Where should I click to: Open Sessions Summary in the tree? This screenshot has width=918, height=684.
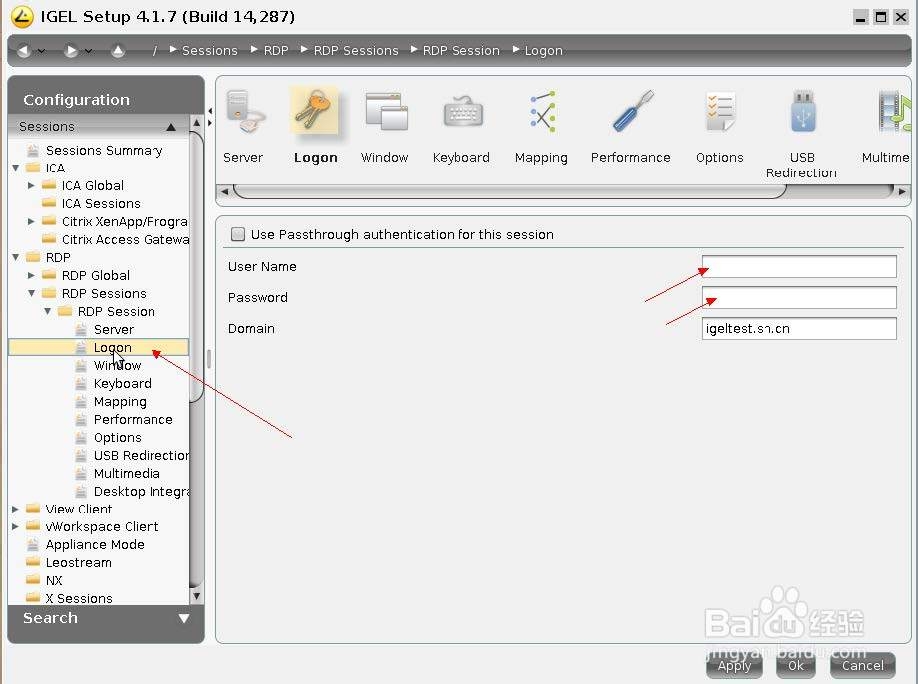click(x=104, y=151)
